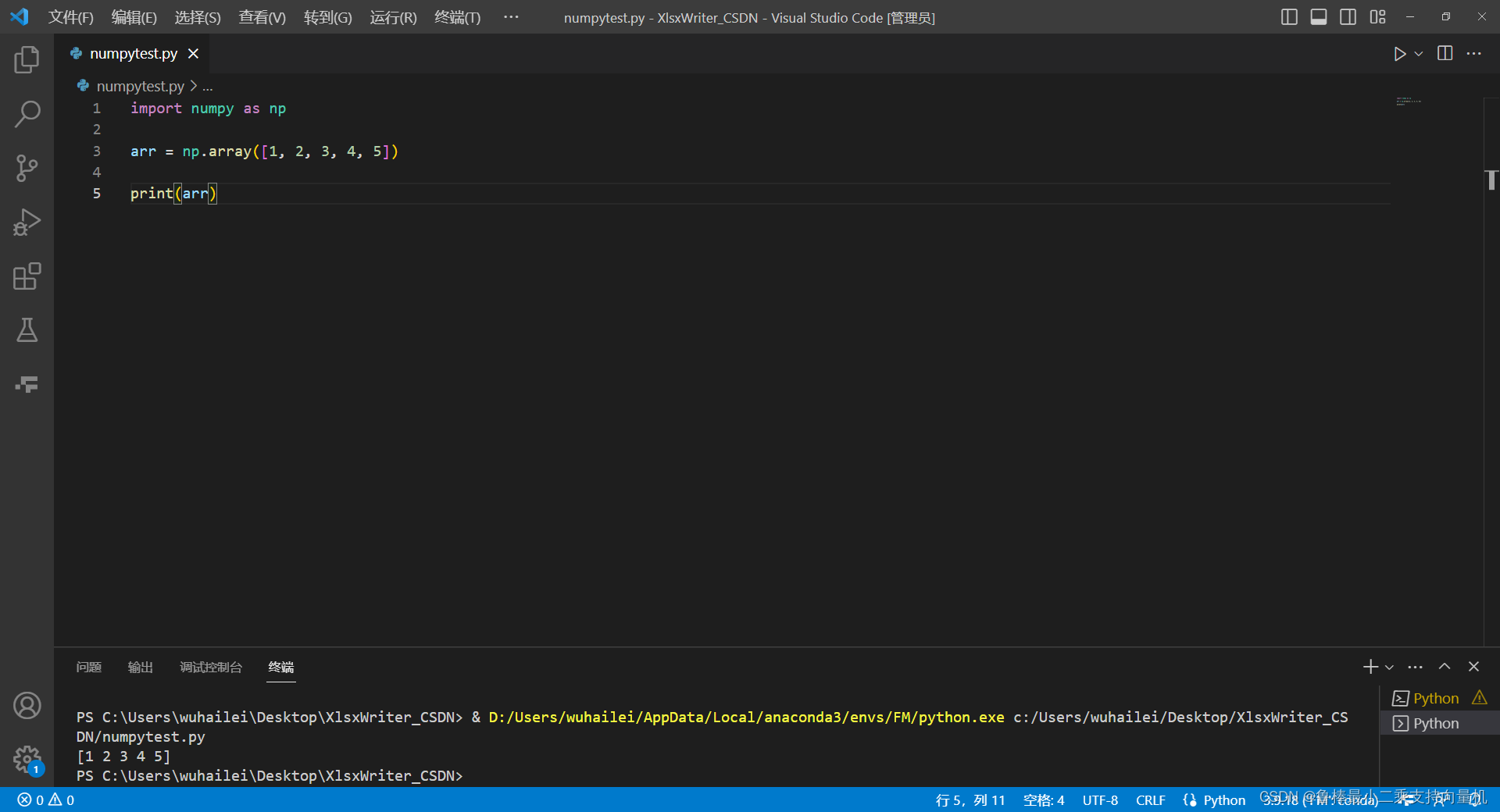Select the 终端 panel tab
The image size is (1500, 812).
[281, 668]
